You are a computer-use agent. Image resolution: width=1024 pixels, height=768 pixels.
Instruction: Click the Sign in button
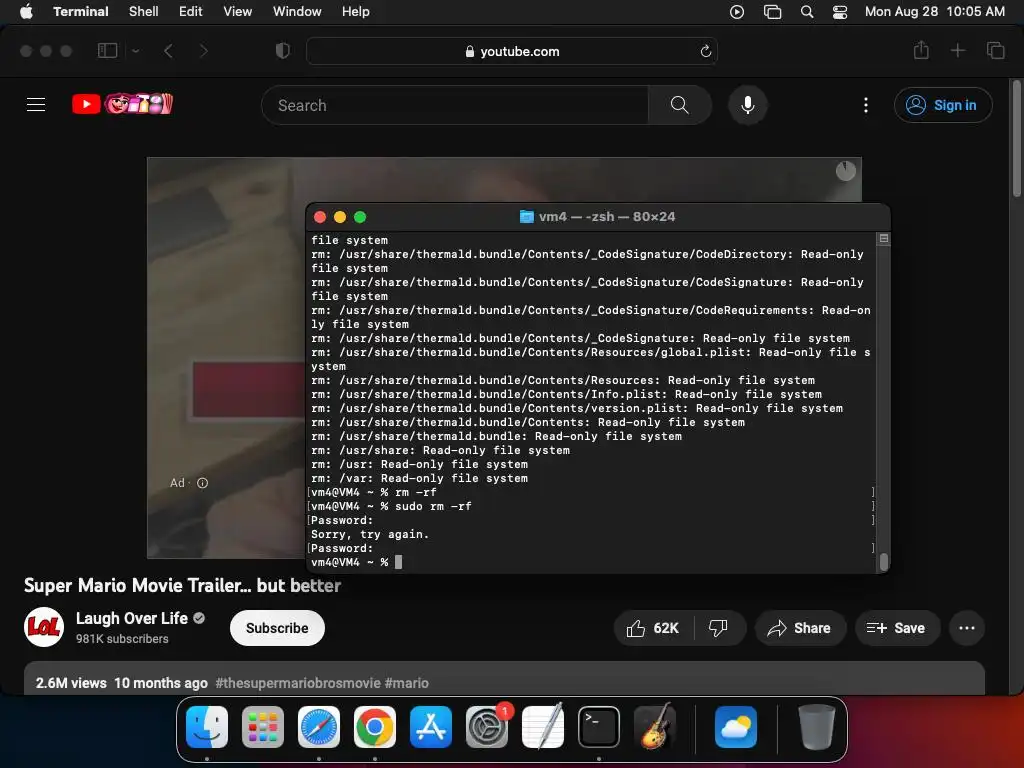(943, 105)
